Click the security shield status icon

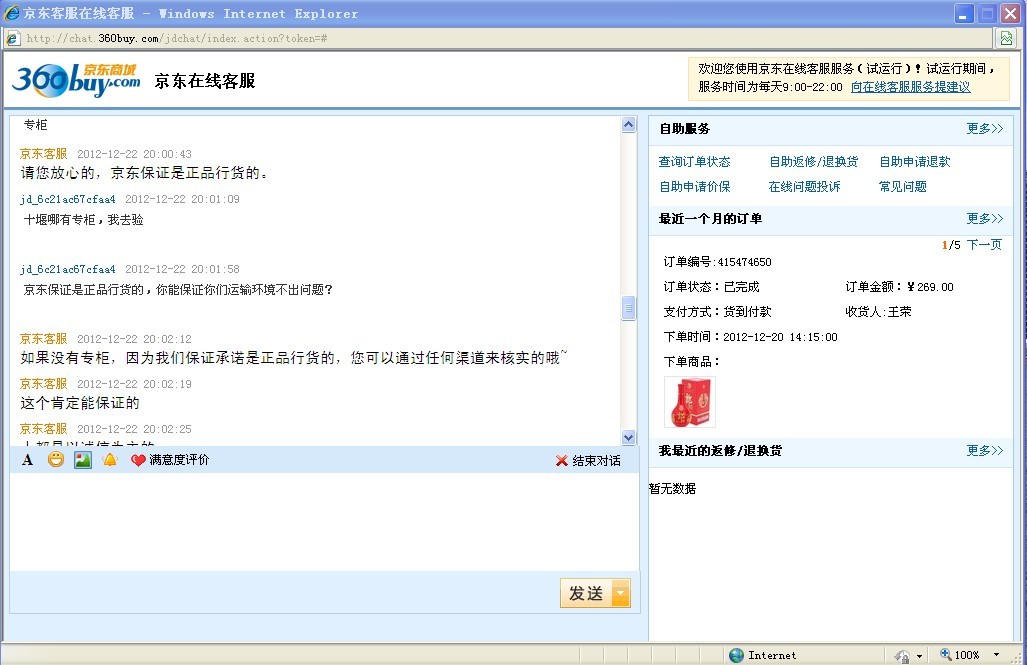click(x=903, y=655)
